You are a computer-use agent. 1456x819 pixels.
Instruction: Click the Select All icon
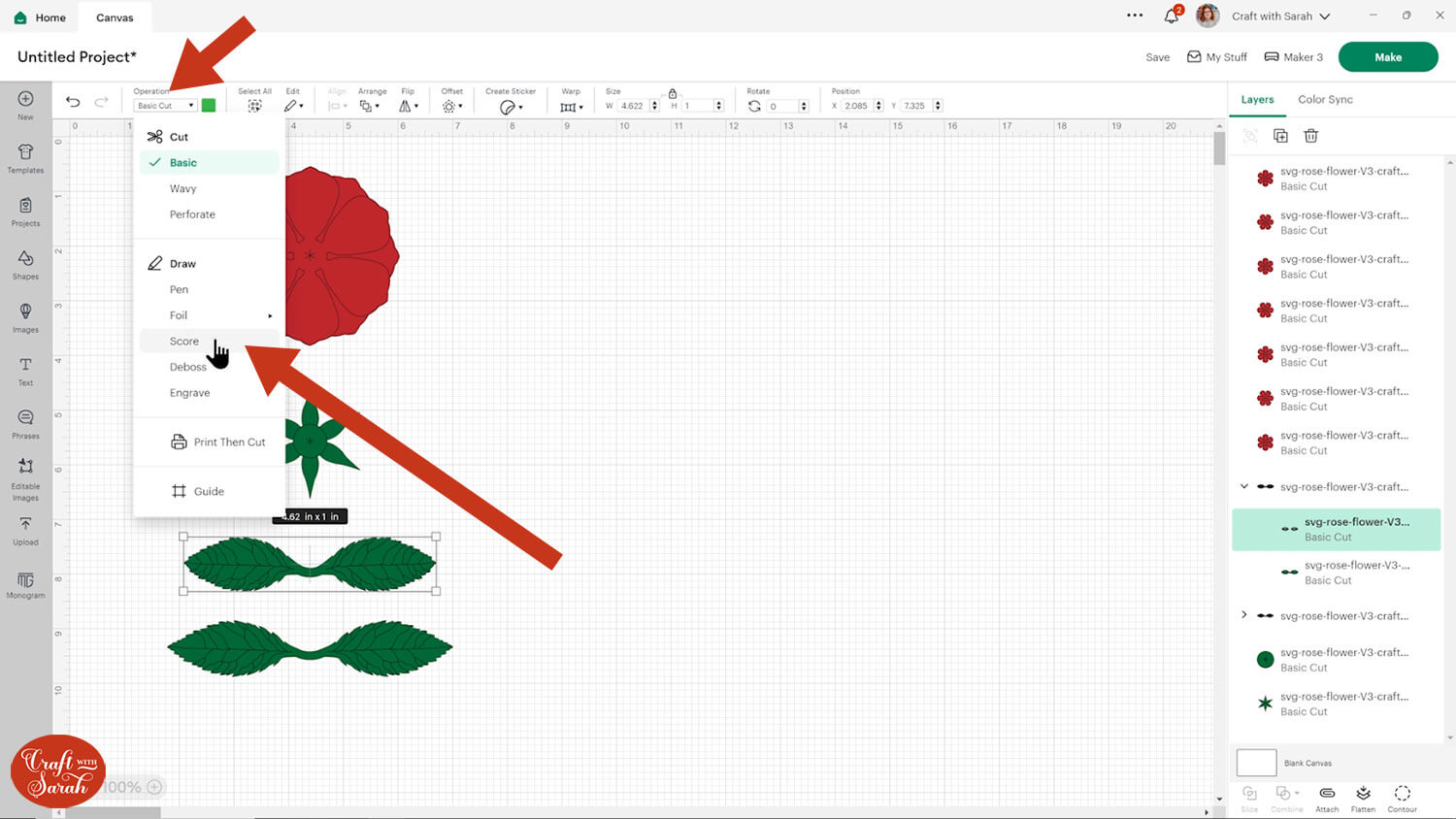coord(254,106)
